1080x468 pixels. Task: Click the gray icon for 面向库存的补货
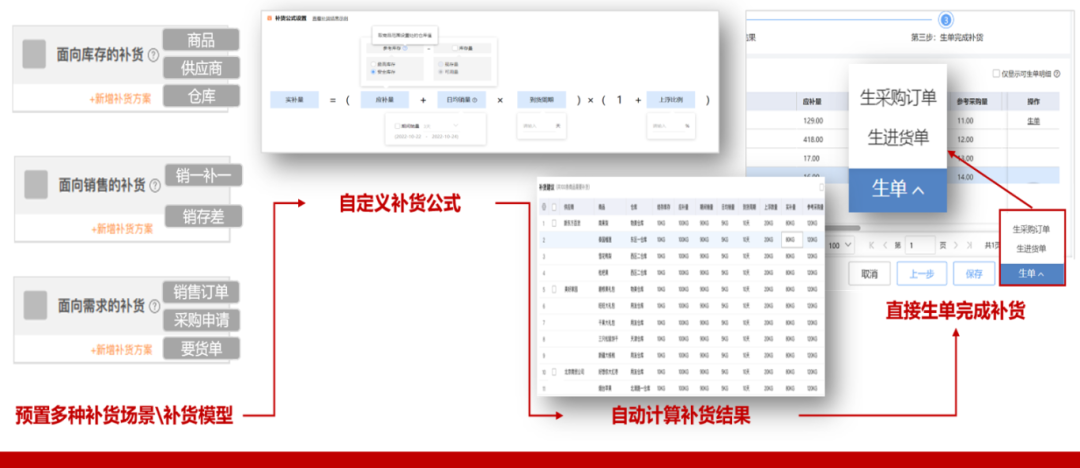36,54
